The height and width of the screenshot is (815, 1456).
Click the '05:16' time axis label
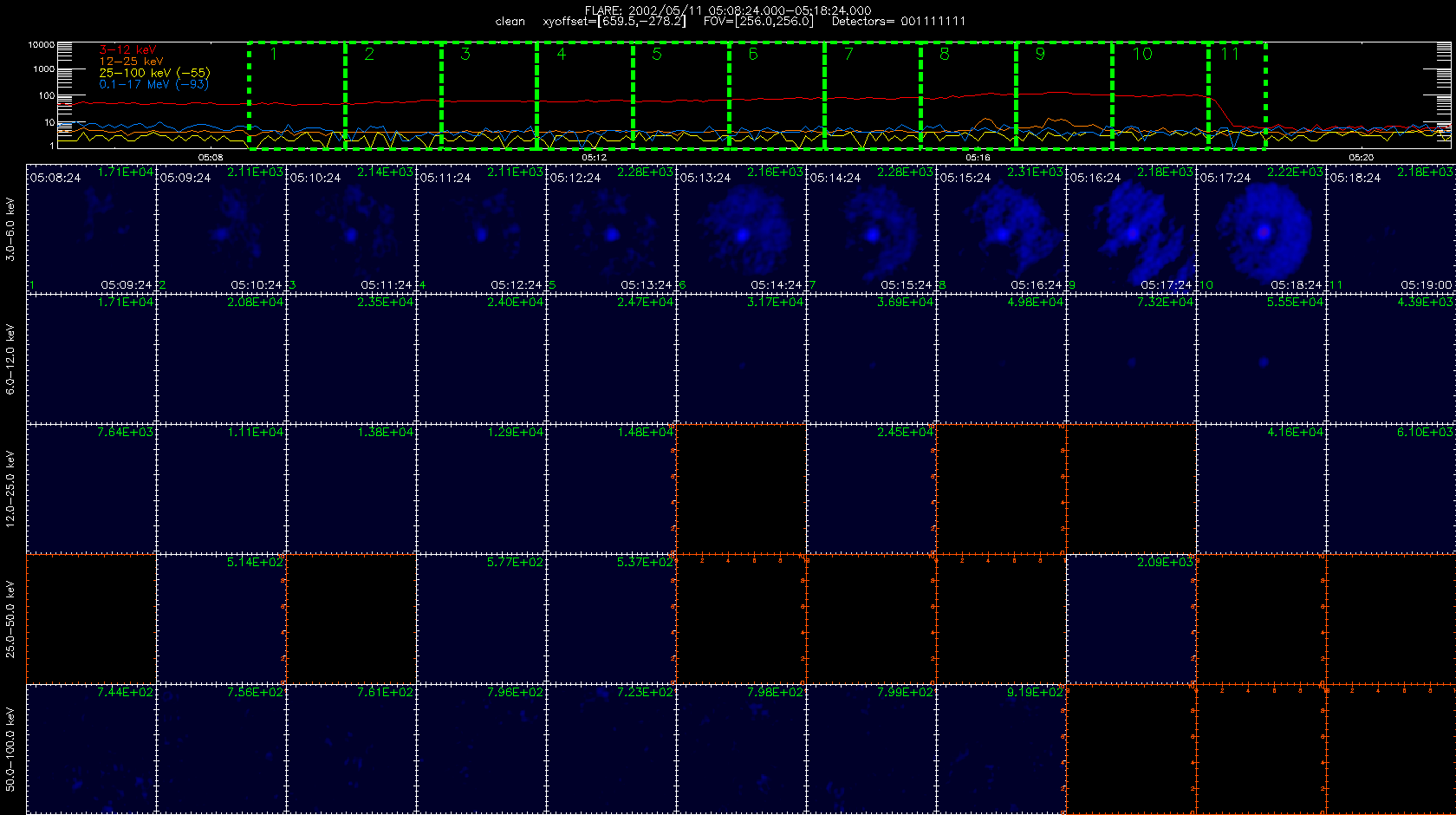978,158
